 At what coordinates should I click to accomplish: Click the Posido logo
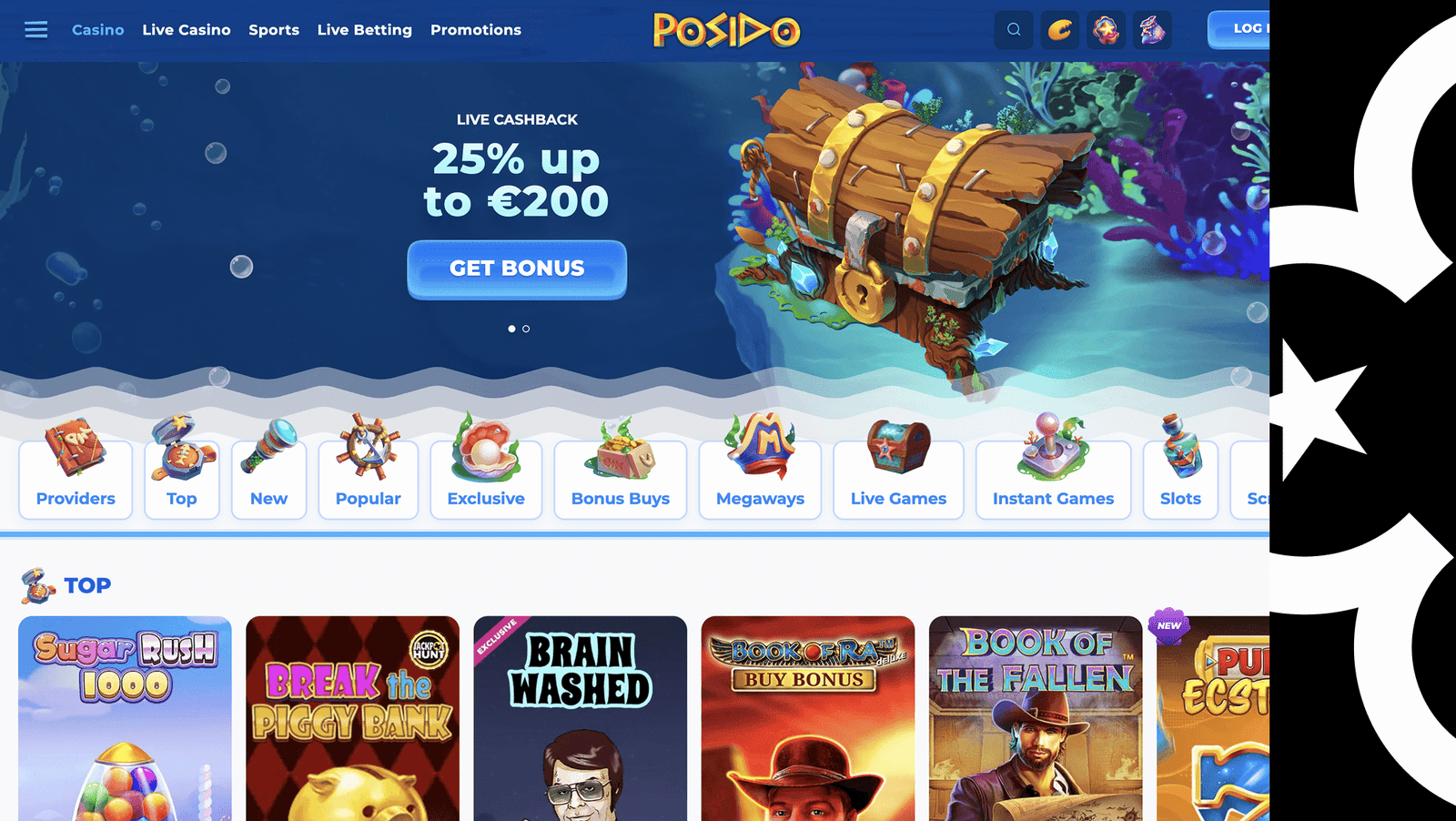727,30
